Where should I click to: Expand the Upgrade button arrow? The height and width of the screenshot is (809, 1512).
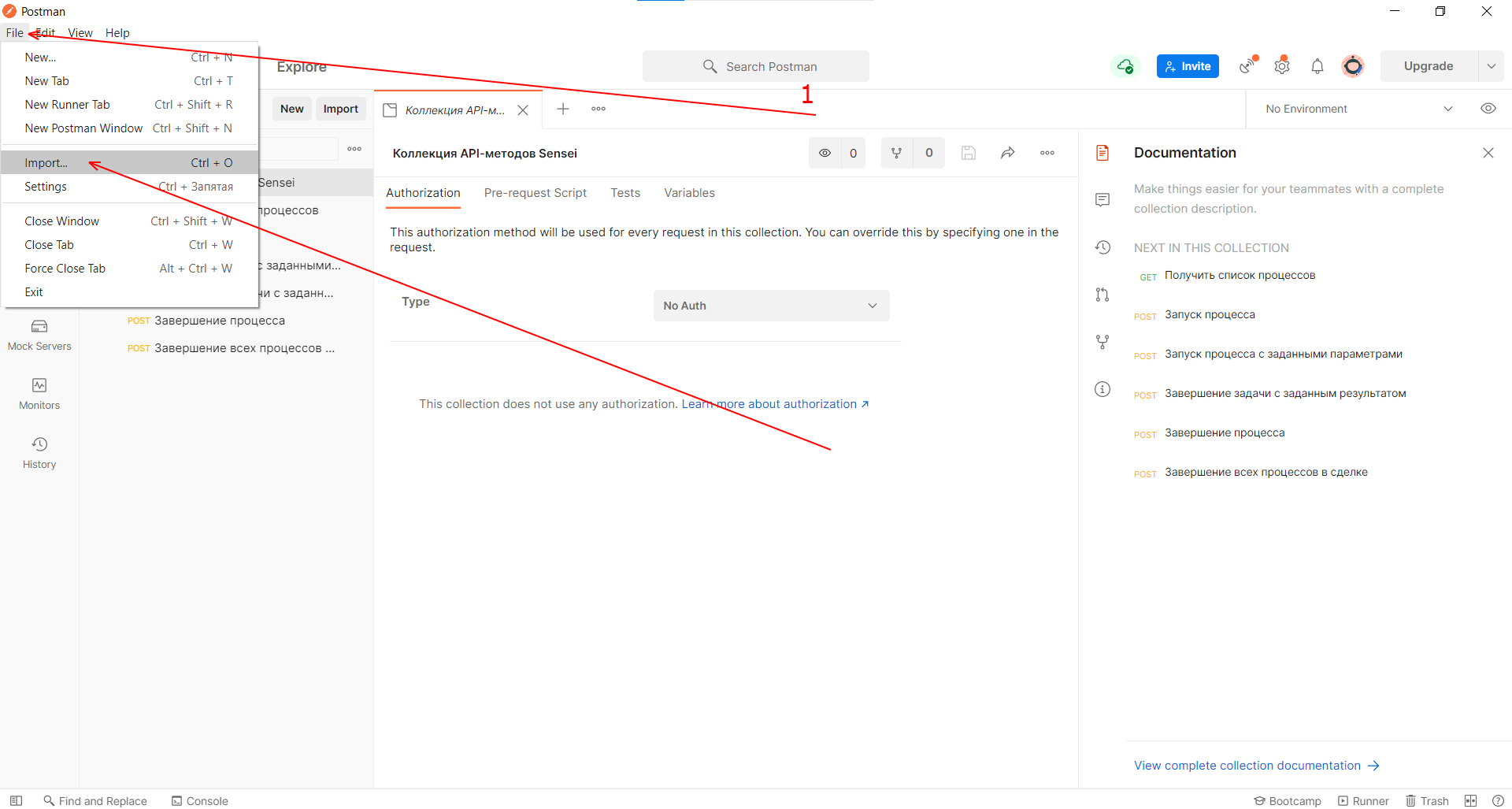click(x=1491, y=66)
